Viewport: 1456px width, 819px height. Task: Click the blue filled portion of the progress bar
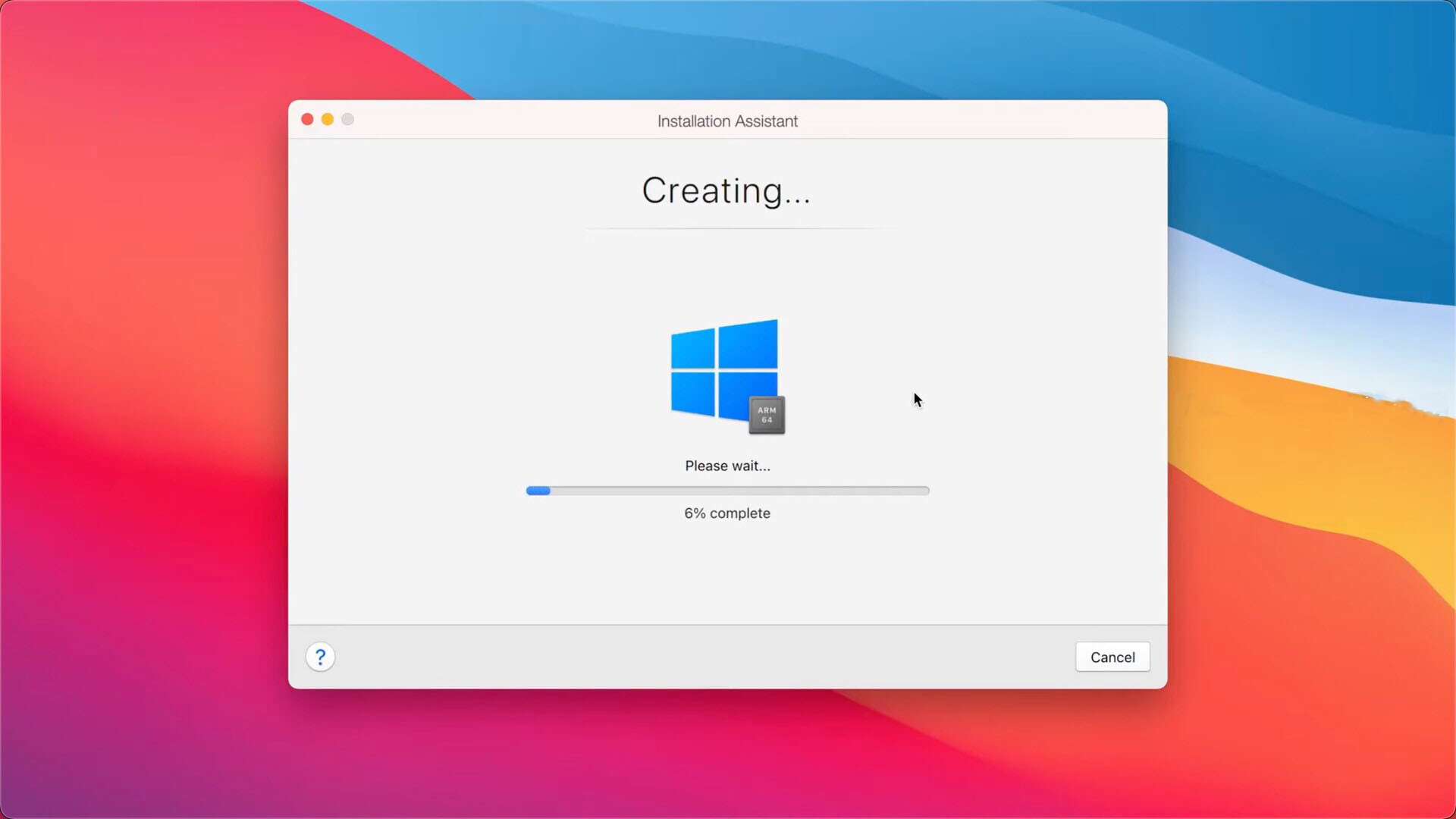pos(538,491)
